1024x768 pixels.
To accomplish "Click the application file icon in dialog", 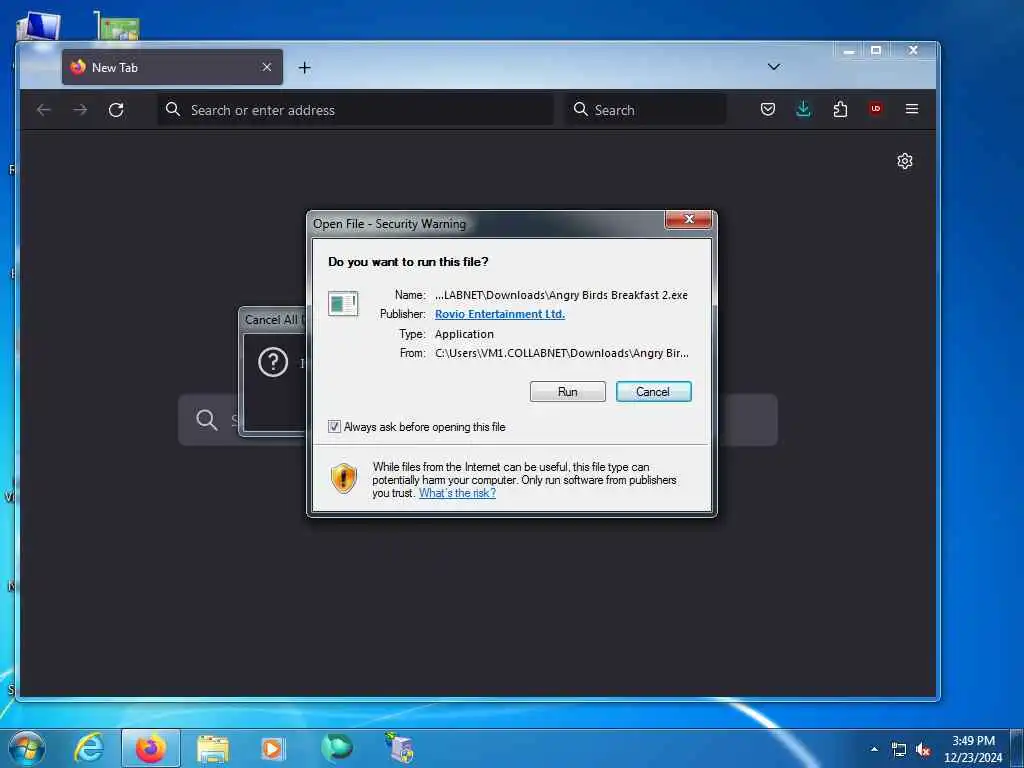I will [x=343, y=304].
